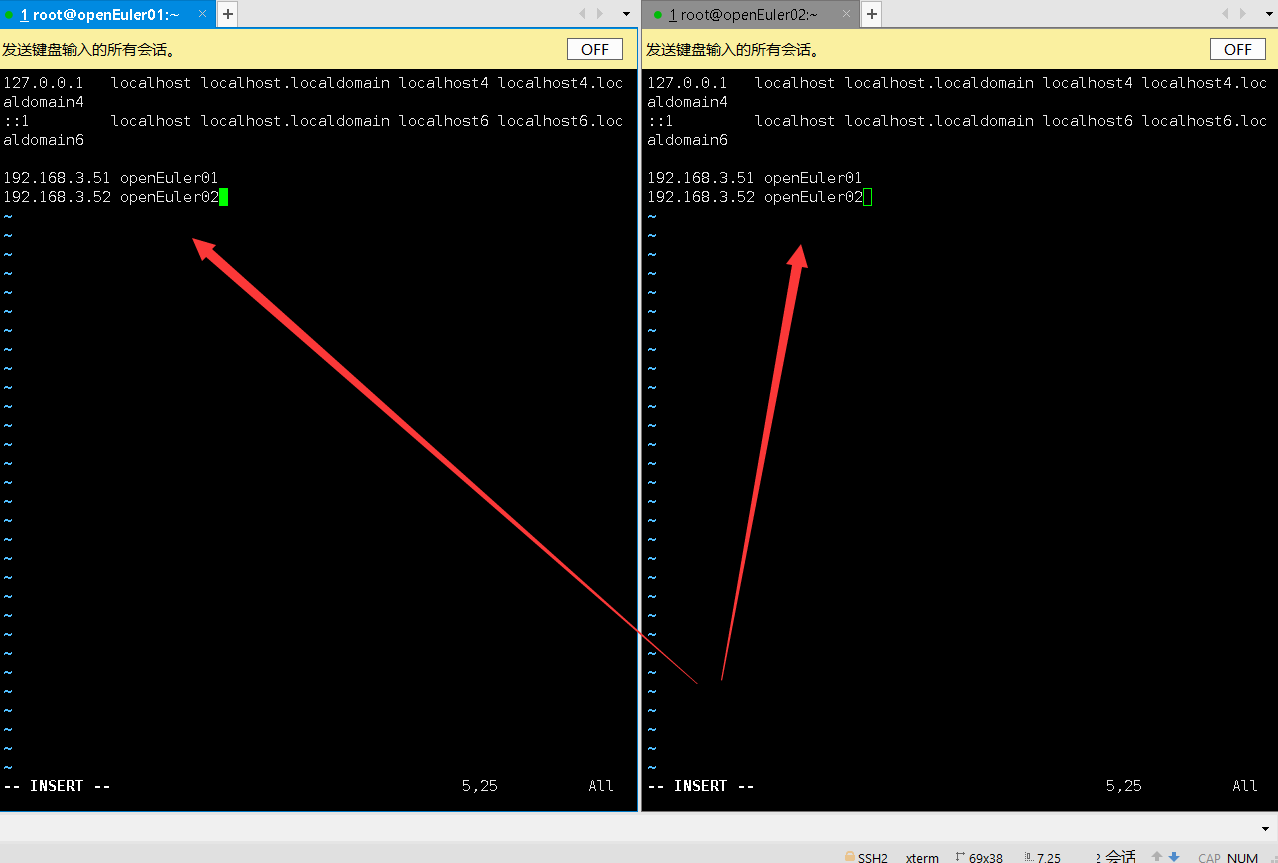Click the 69x38 terminal size indicator
The width and height of the screenshot is (1278, 863).
coord(979,858)
